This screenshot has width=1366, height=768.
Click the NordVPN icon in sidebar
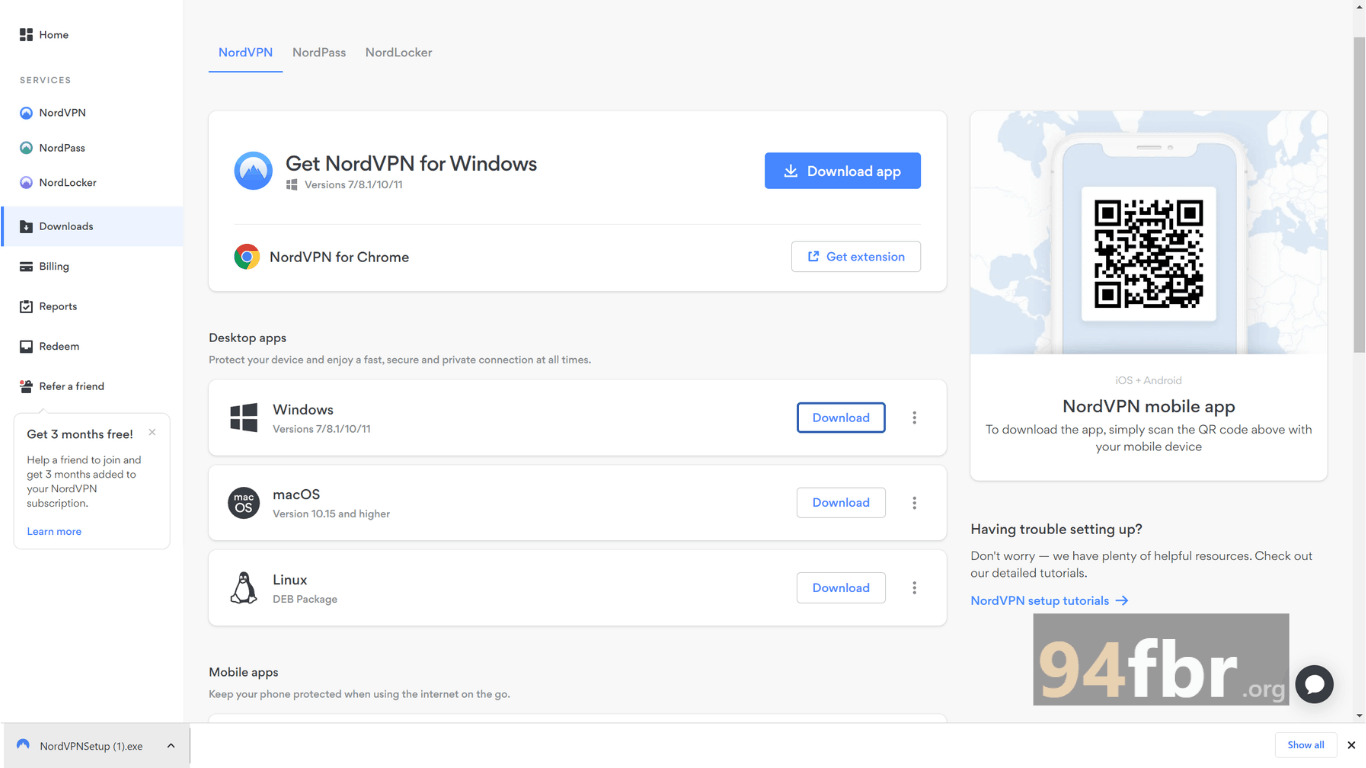pyautogui.click(x=26, y=113)
